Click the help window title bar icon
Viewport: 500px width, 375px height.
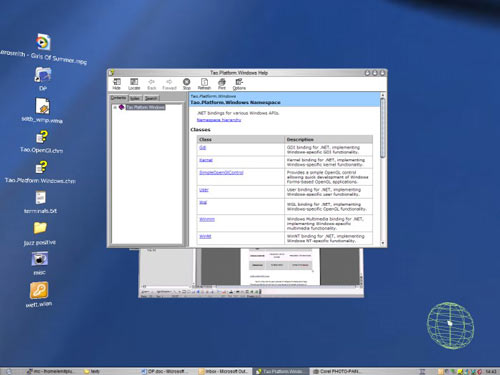[x=112, y=72]
